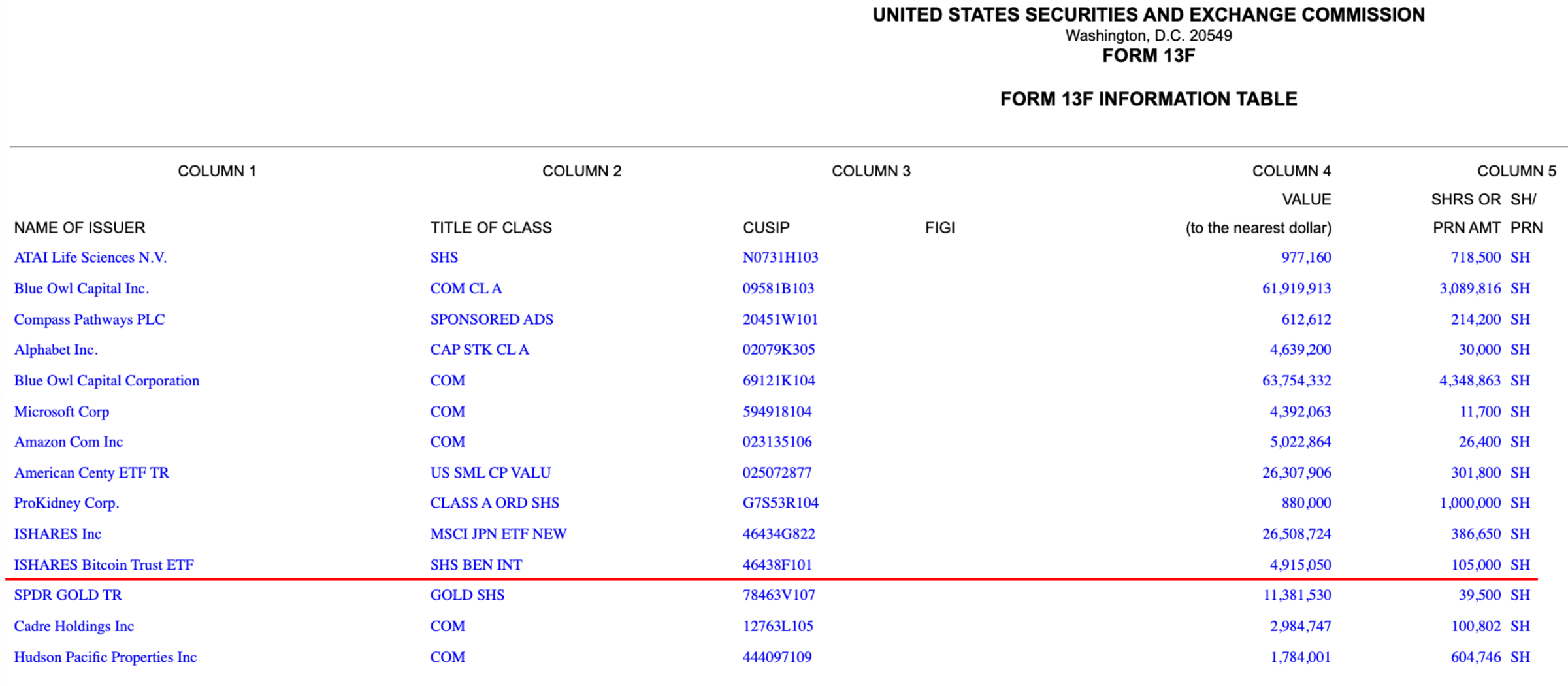The image size is (1568, 686).
Task: Select the ProKidney Corp. issuer name
Action: pos(67,503)
